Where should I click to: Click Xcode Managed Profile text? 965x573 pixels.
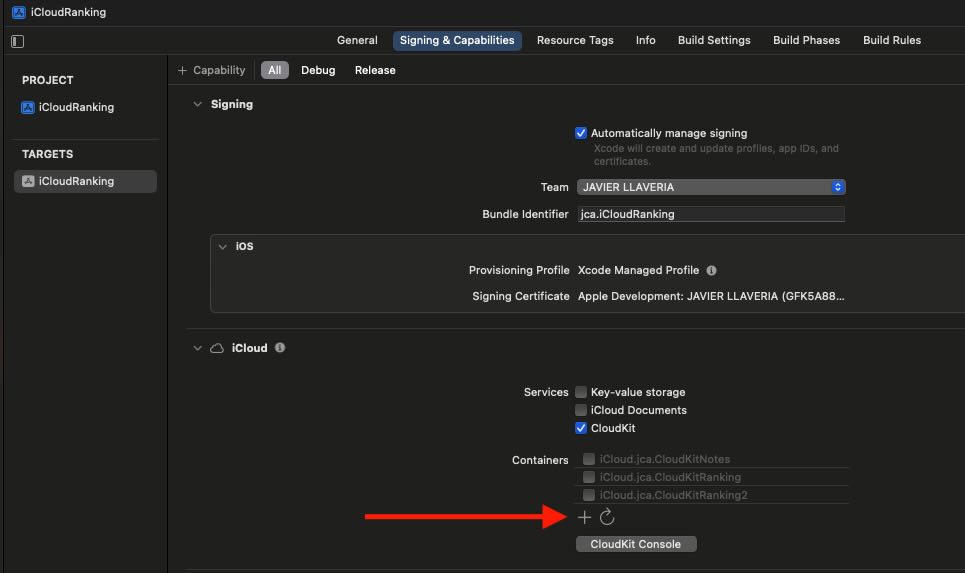coord(638,270)
